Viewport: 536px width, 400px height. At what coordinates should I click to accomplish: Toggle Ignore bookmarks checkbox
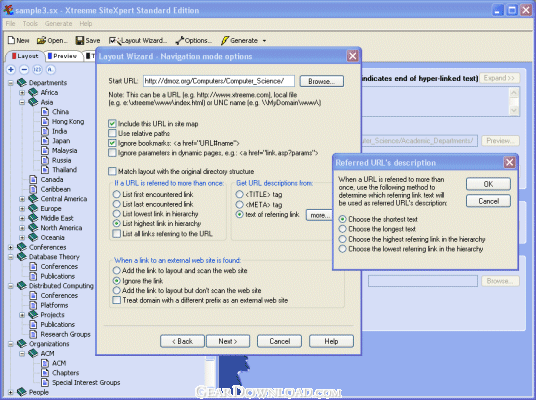[112, 143]
